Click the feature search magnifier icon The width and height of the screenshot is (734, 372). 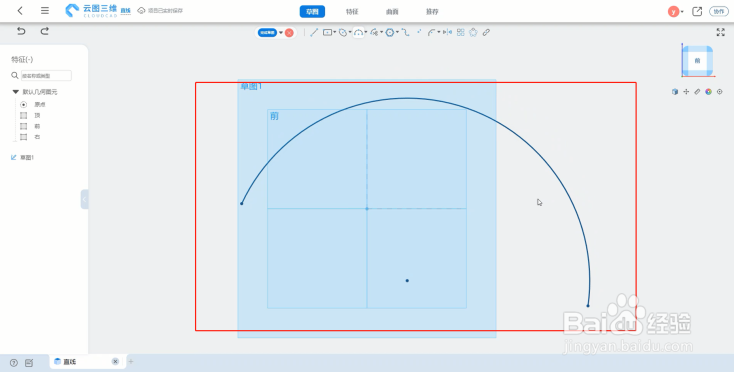(15, 75)
